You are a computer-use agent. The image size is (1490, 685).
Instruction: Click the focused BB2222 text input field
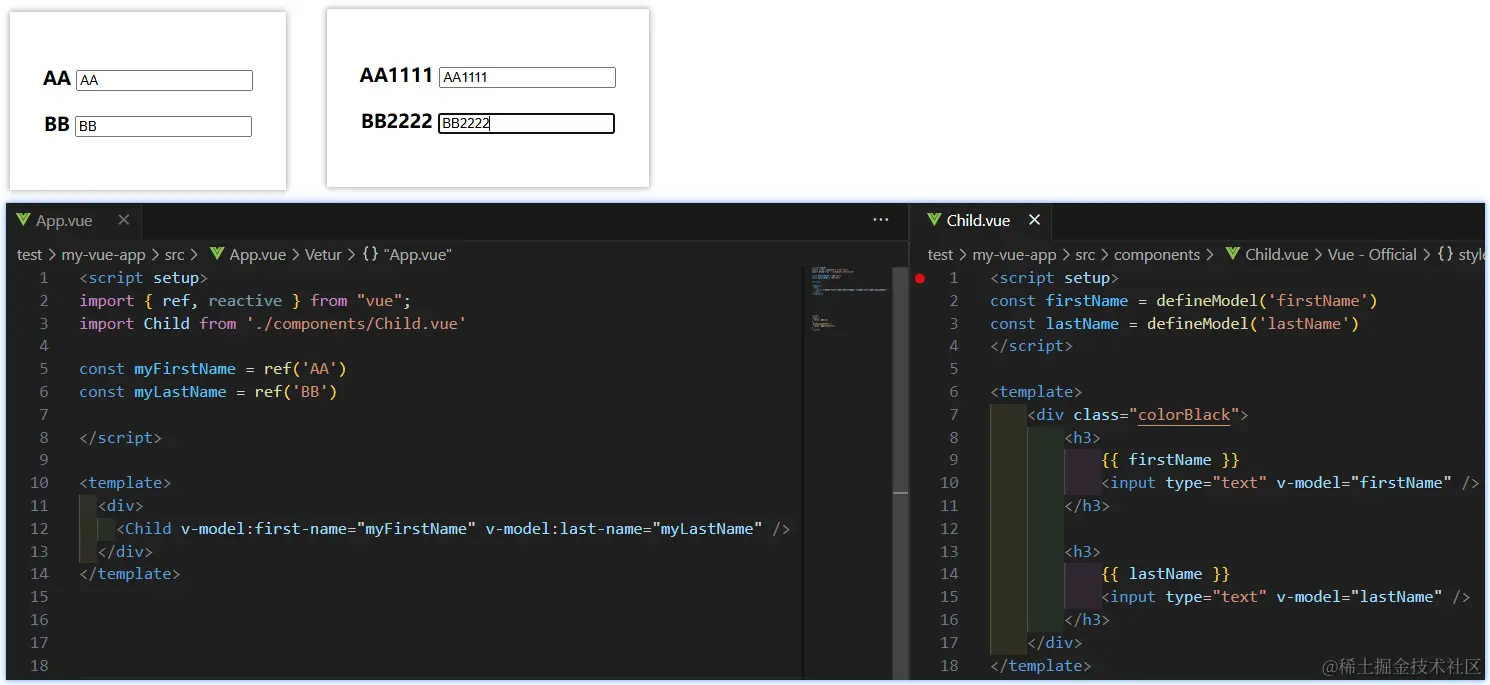point(526,124)
